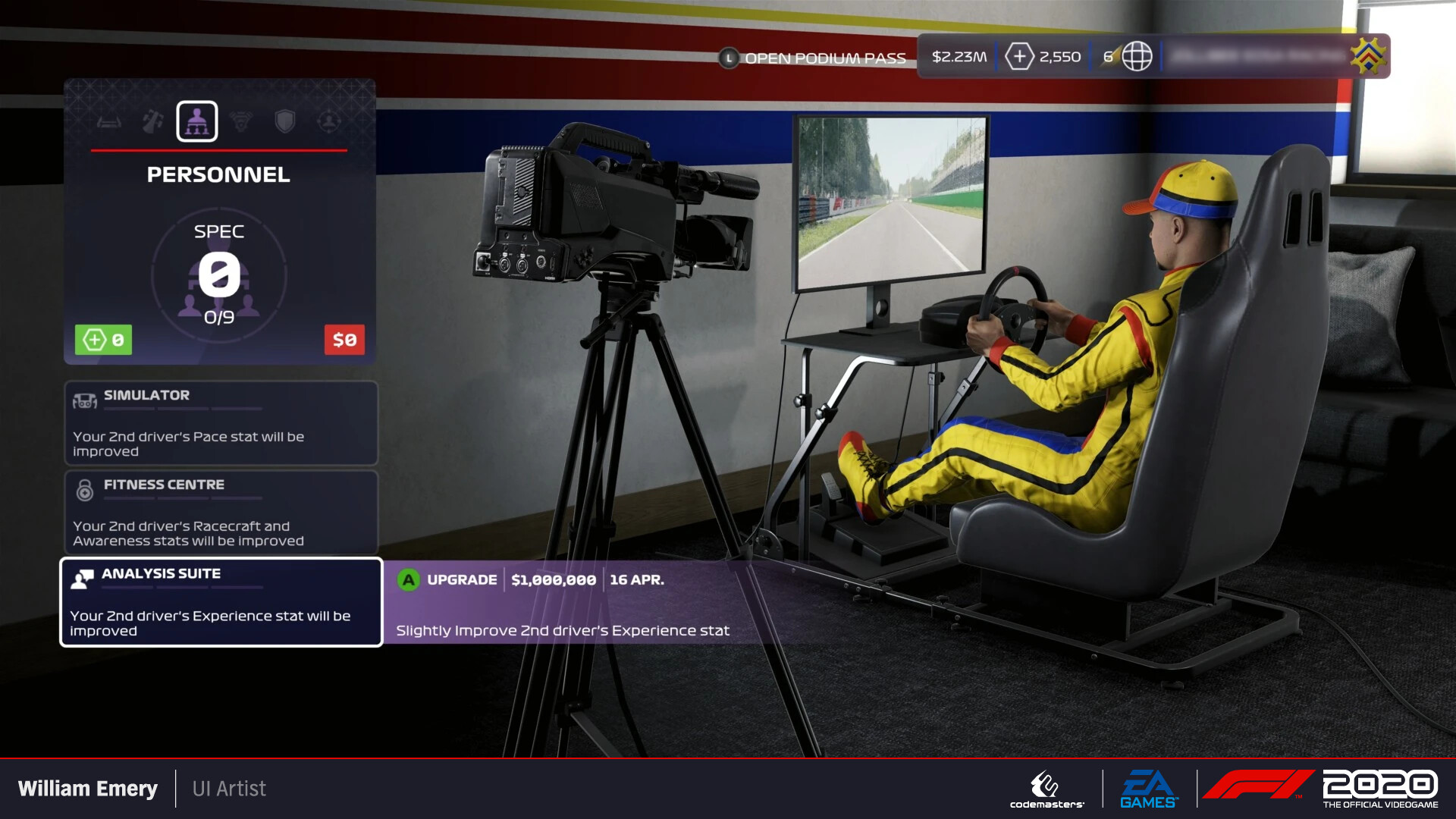Select the 0/9 spec progress circle
1456x819 pixels.
[x=220, y=277]
